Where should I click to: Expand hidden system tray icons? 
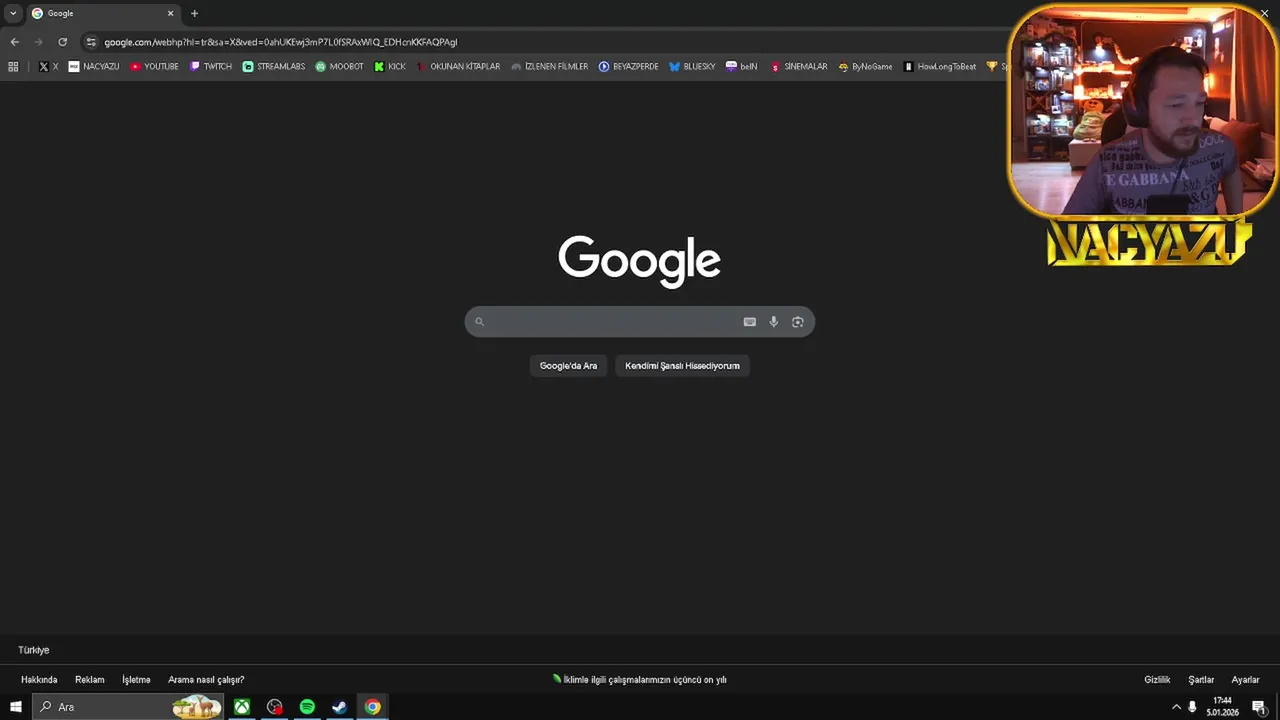(1176, 707)
